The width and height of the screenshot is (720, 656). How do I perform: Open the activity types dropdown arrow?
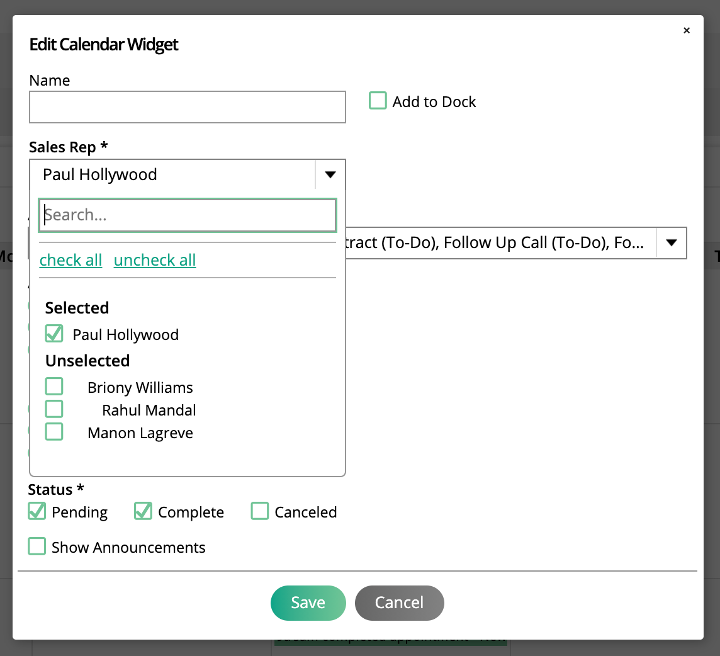click(671, 242)
